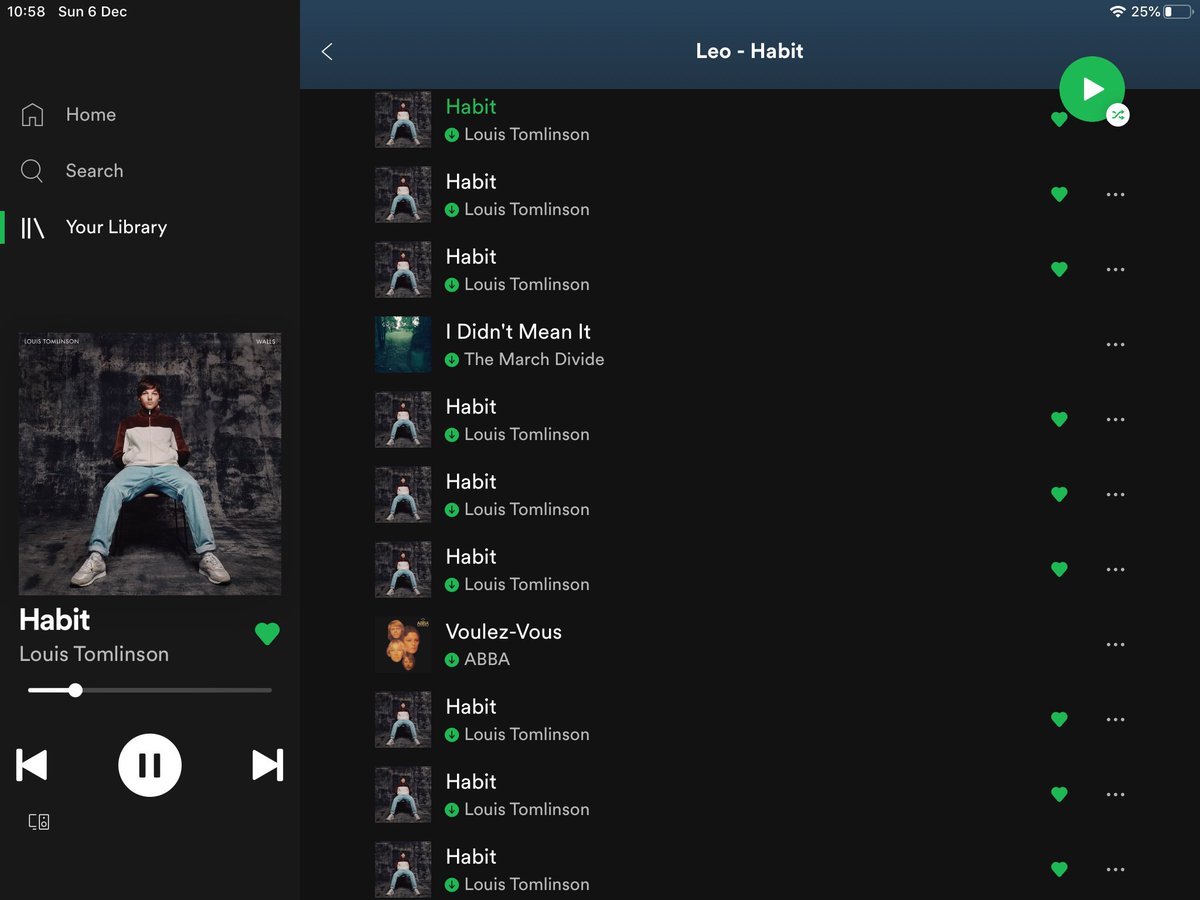
Task: Unlike the Habit track directly below Voulez-Vous
Action: pyautogui.click(x=1059, y=720)
